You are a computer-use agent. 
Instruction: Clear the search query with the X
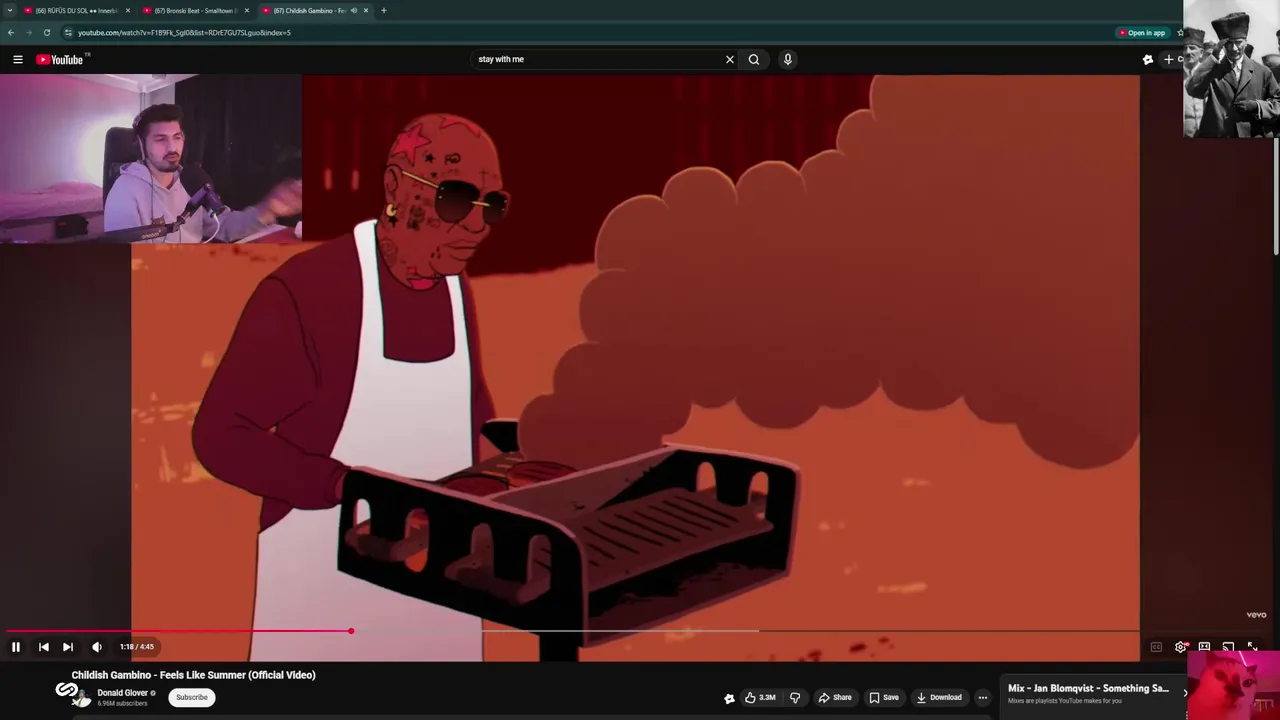[x=730, y=59]
